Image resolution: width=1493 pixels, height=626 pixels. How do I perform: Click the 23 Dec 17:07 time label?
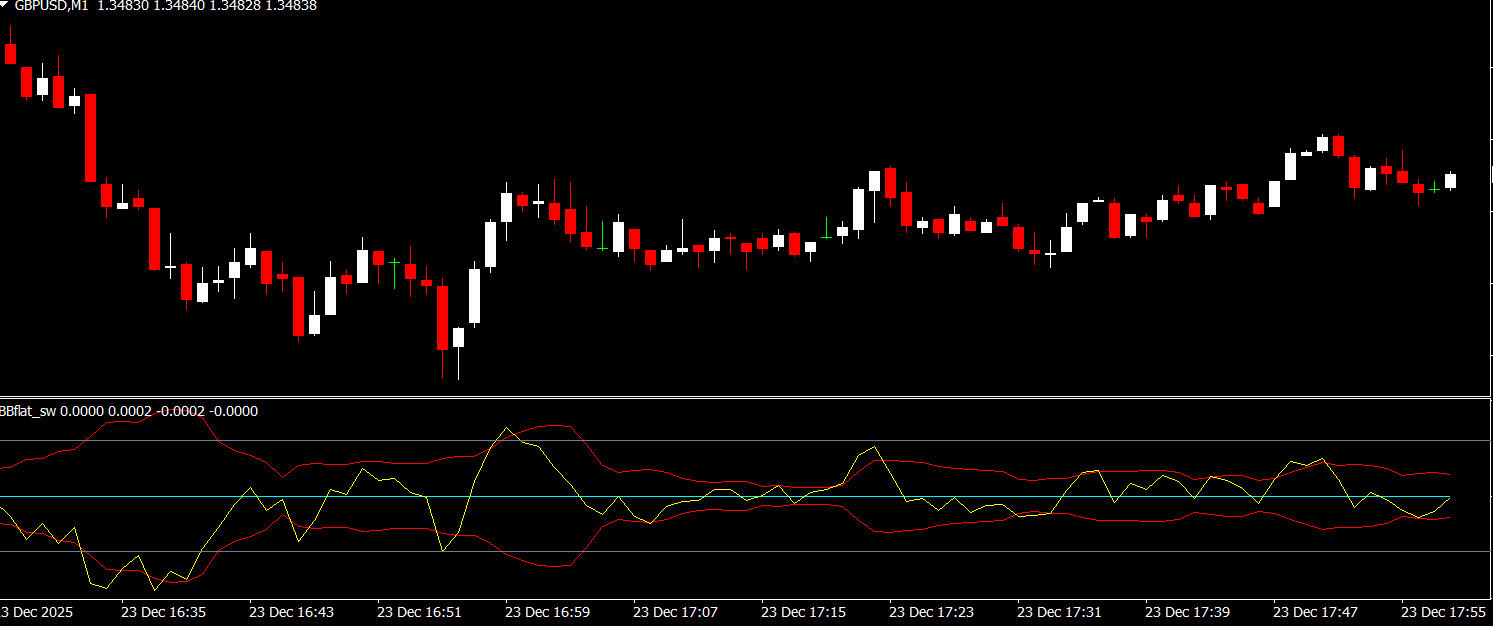point(675,611)
